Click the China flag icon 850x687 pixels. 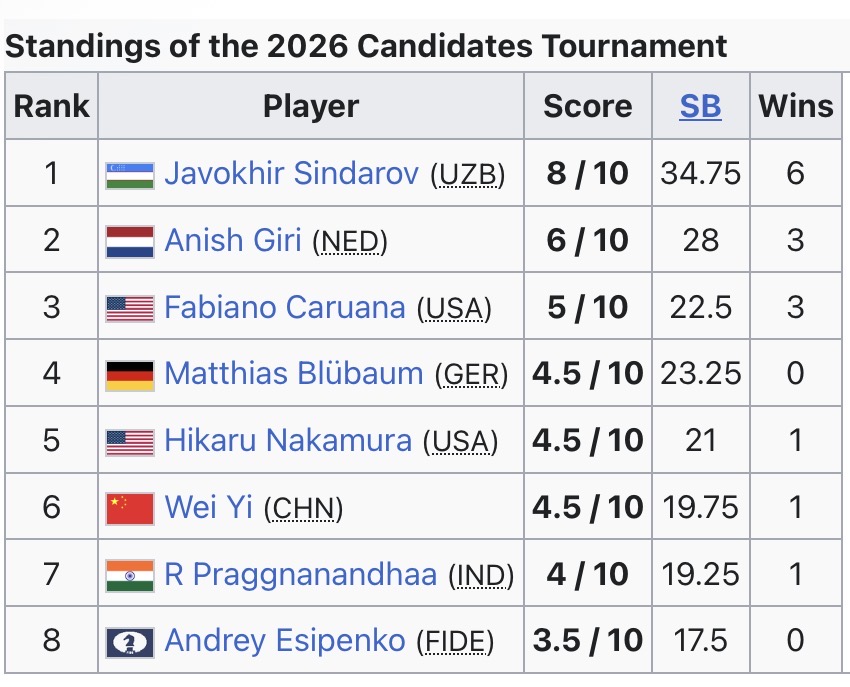click(130, 508)
